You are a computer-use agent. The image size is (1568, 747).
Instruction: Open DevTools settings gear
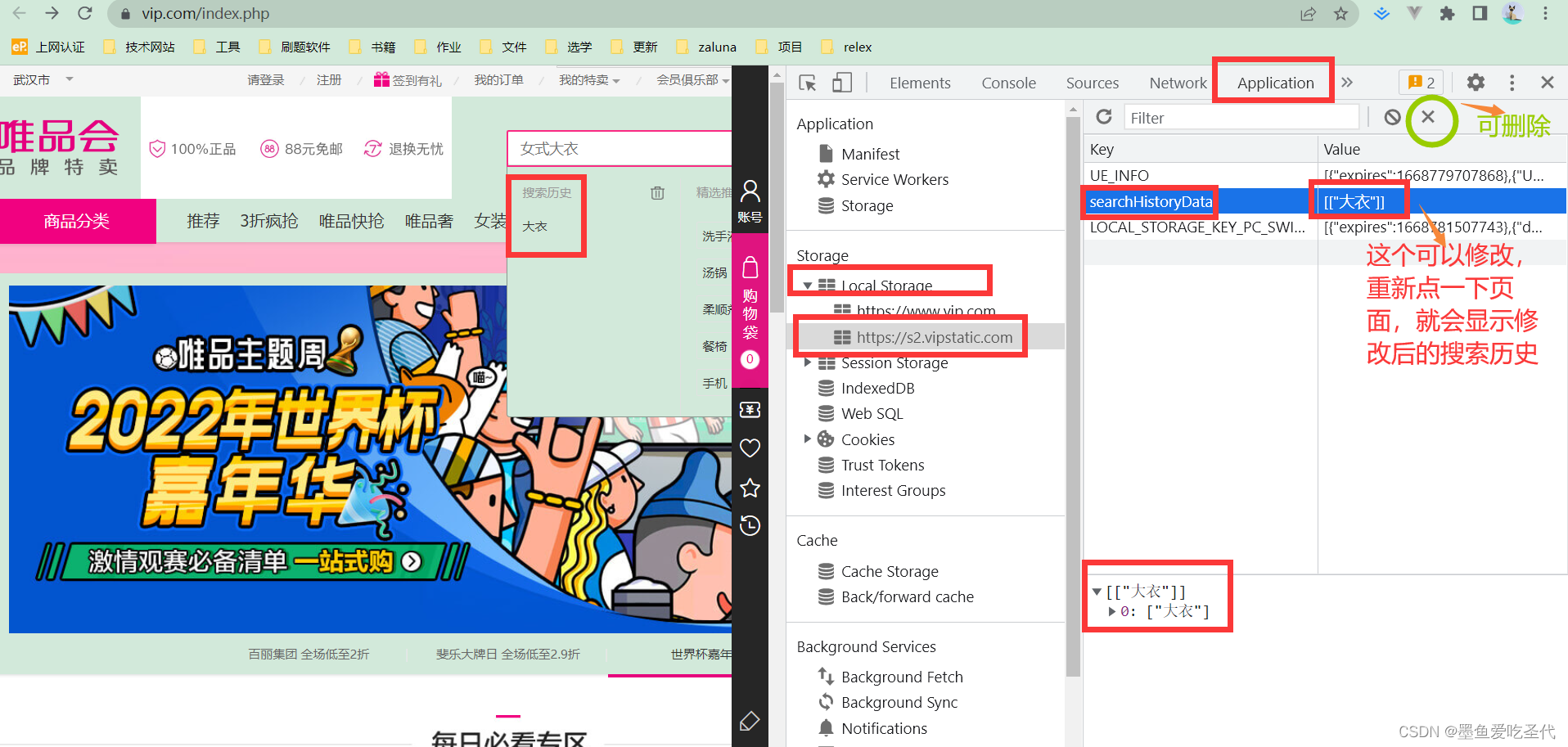pos(1476,83)
